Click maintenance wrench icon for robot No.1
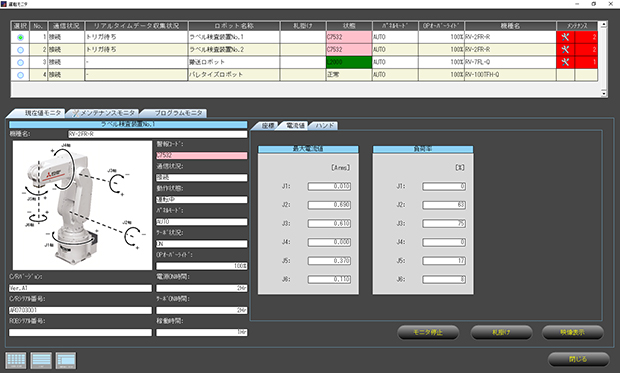 (x=565, y=37)
